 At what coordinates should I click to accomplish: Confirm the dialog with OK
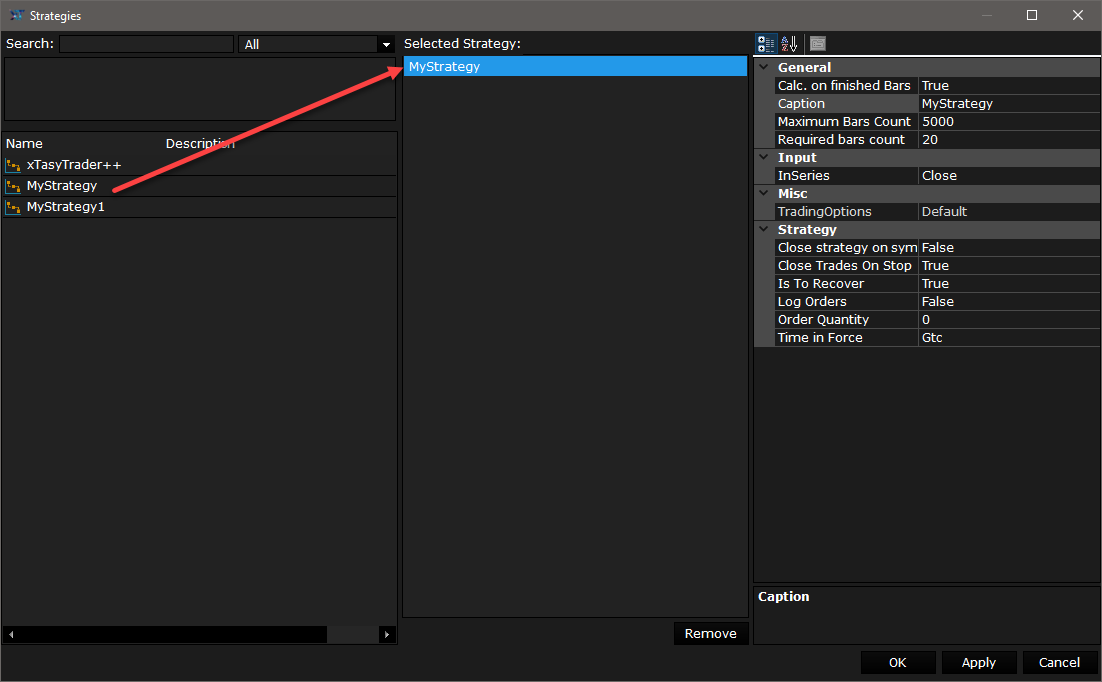(x=897, y=662)
